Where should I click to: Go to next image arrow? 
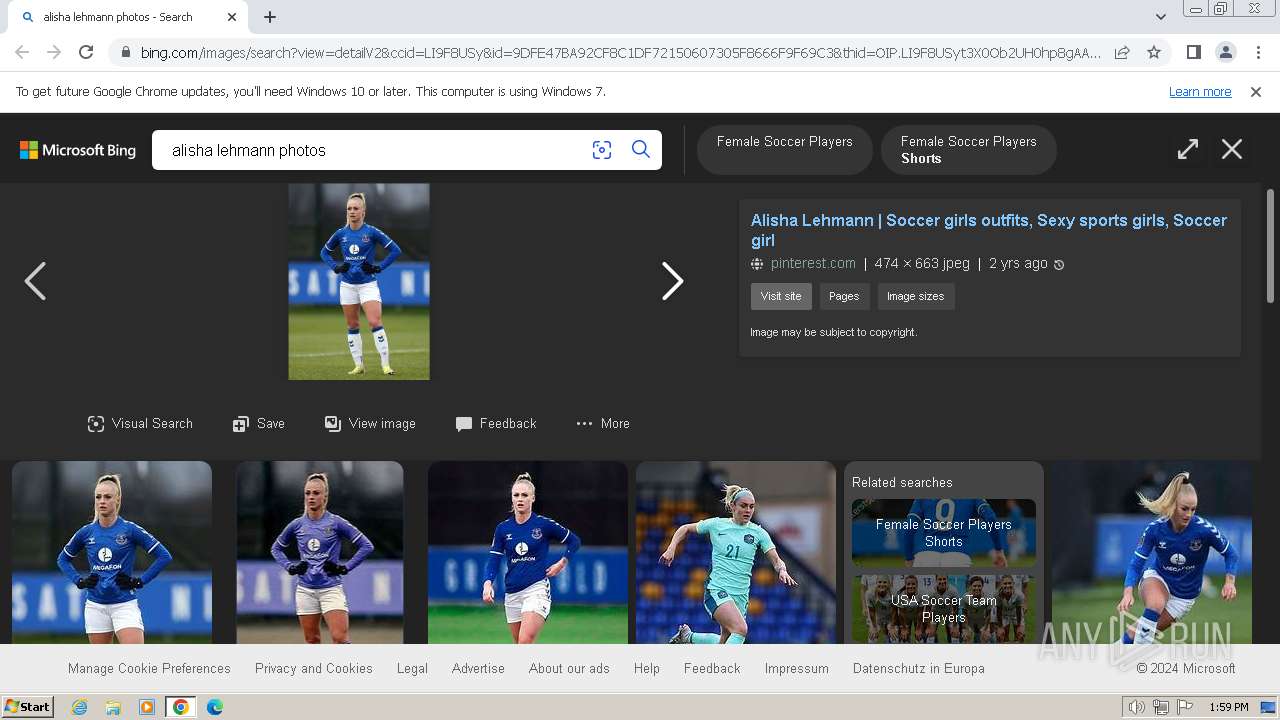(672, 281)
